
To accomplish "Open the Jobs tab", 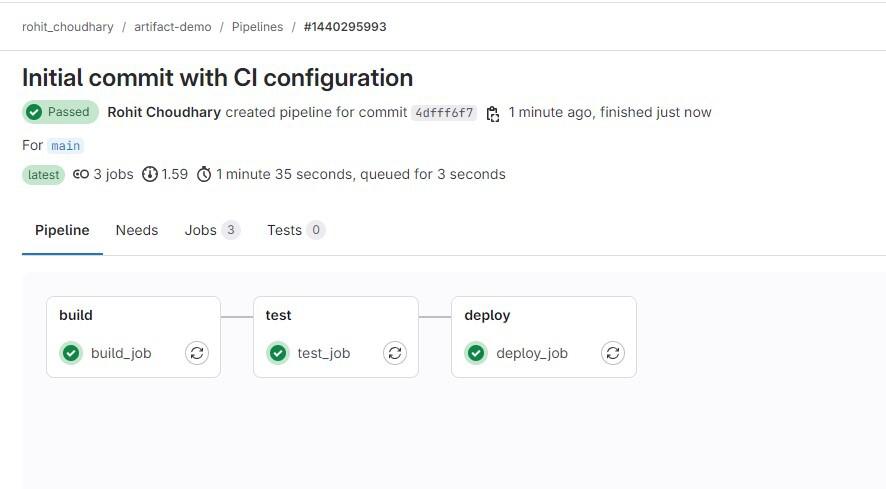I will tap(201, 231).
